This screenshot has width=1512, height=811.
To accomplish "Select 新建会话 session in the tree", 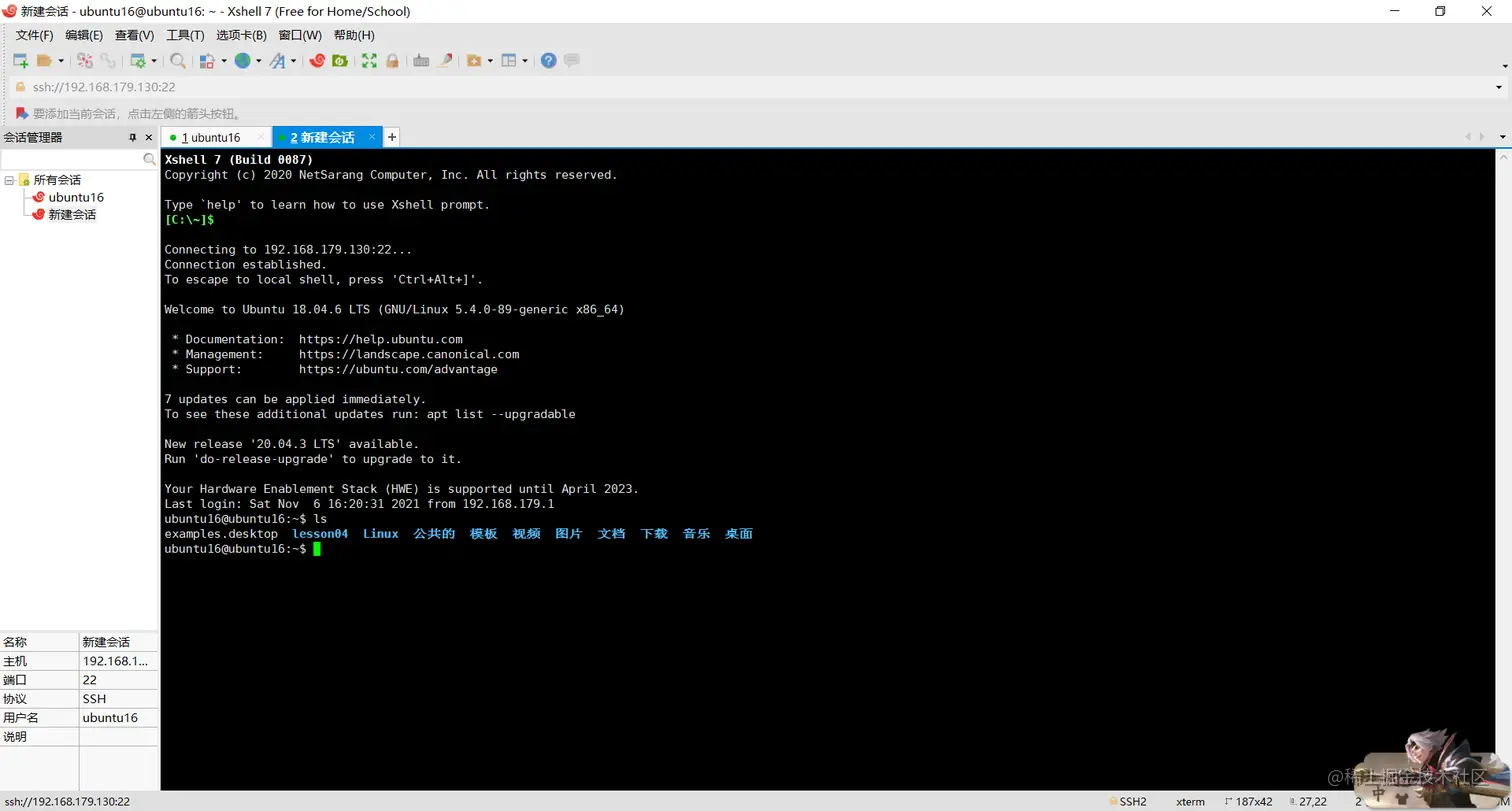I will click(72, 214).
